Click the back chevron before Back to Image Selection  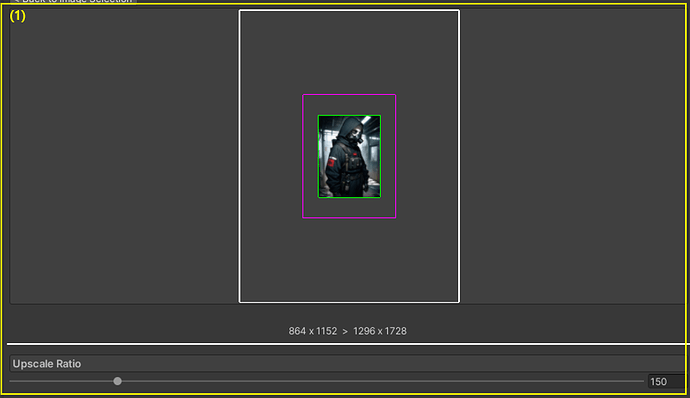tap(16, 1)
